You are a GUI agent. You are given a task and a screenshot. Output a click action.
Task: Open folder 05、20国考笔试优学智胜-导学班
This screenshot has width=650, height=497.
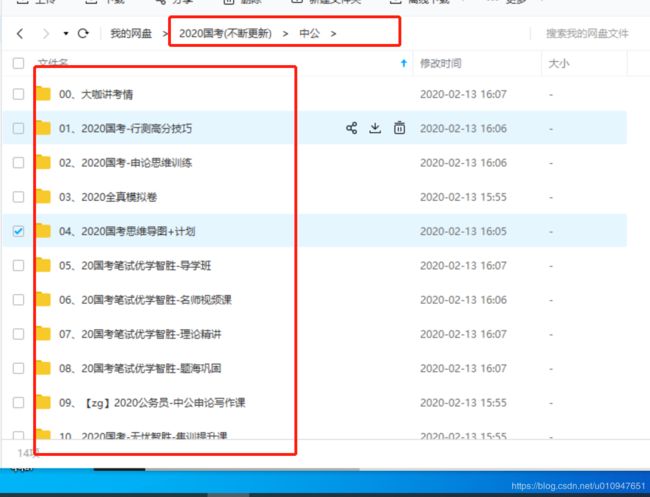click(x=135, y=266)
